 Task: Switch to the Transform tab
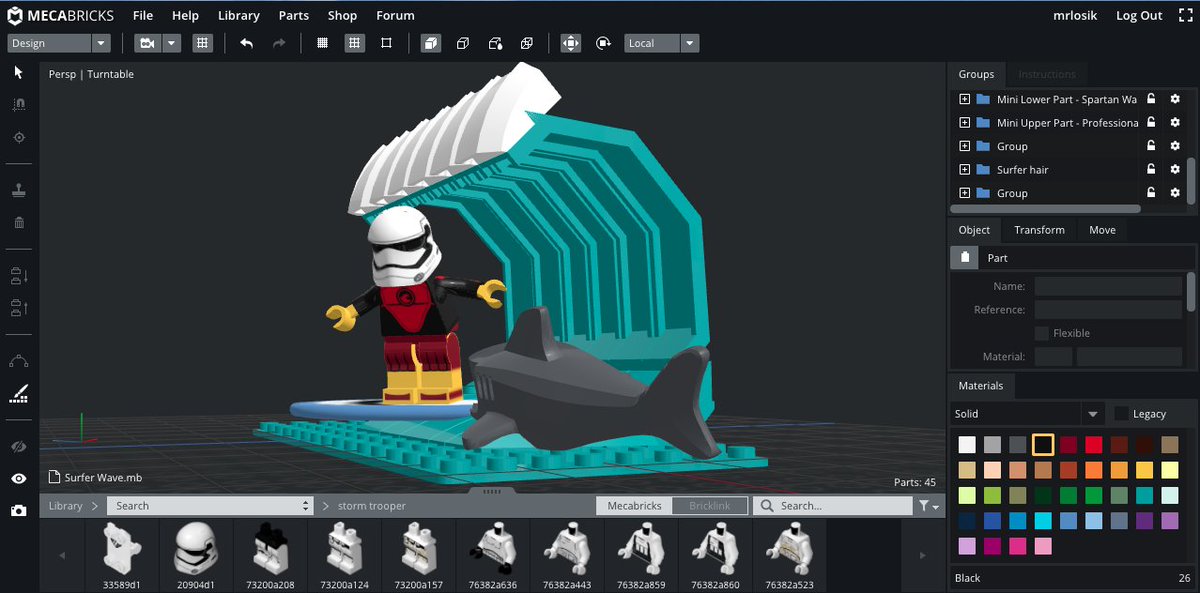[1039, 230]
